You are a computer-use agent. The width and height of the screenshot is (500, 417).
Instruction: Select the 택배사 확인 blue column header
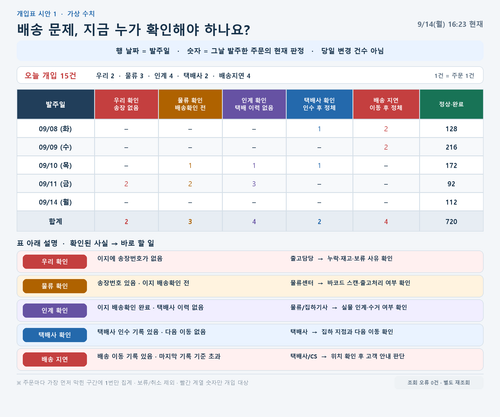click(319, 104)
